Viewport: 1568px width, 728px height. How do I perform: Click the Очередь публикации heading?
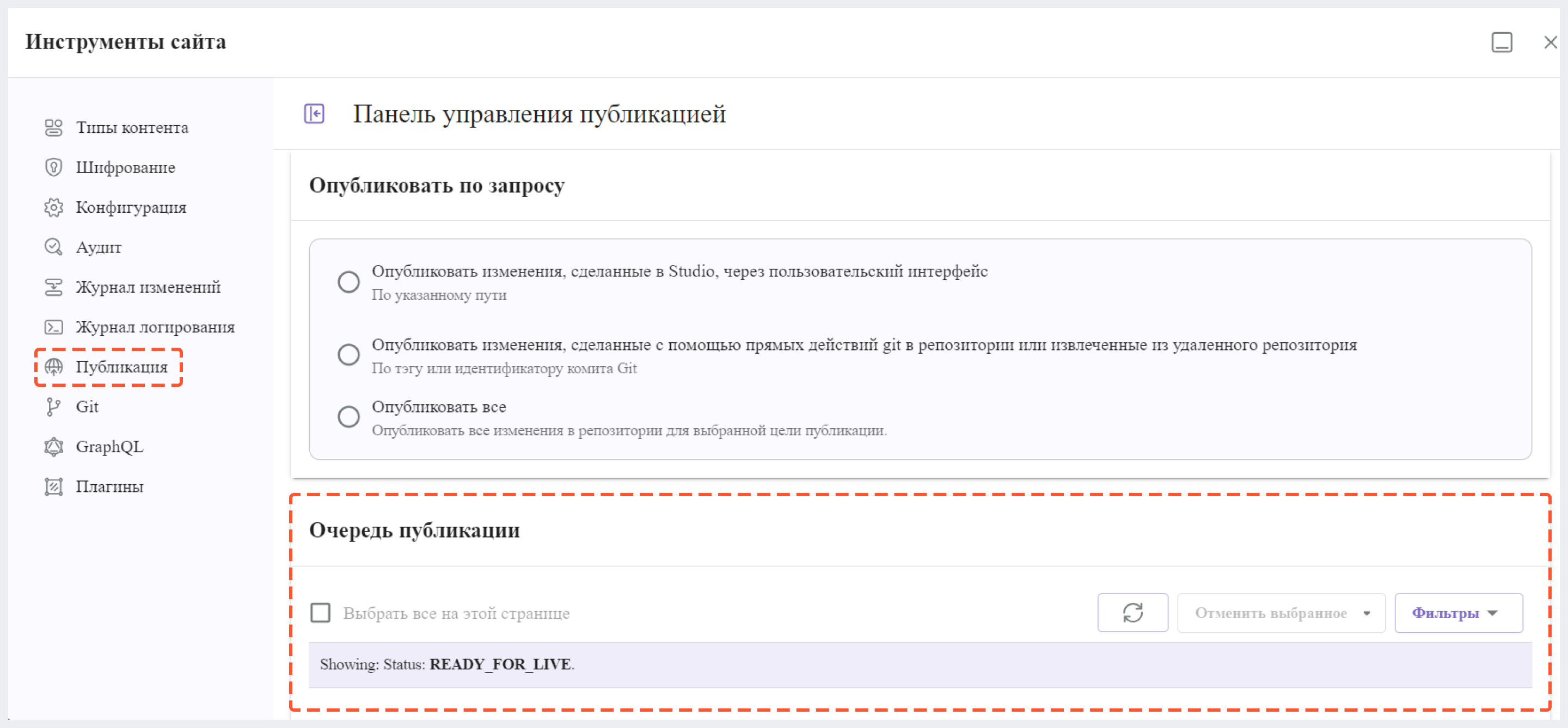414,530
